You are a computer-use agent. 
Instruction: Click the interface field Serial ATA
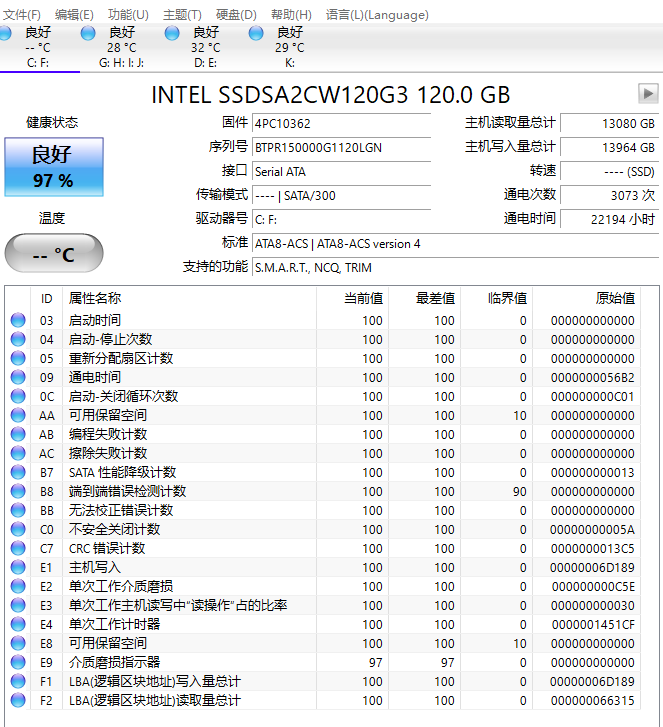tap(342, 172)
